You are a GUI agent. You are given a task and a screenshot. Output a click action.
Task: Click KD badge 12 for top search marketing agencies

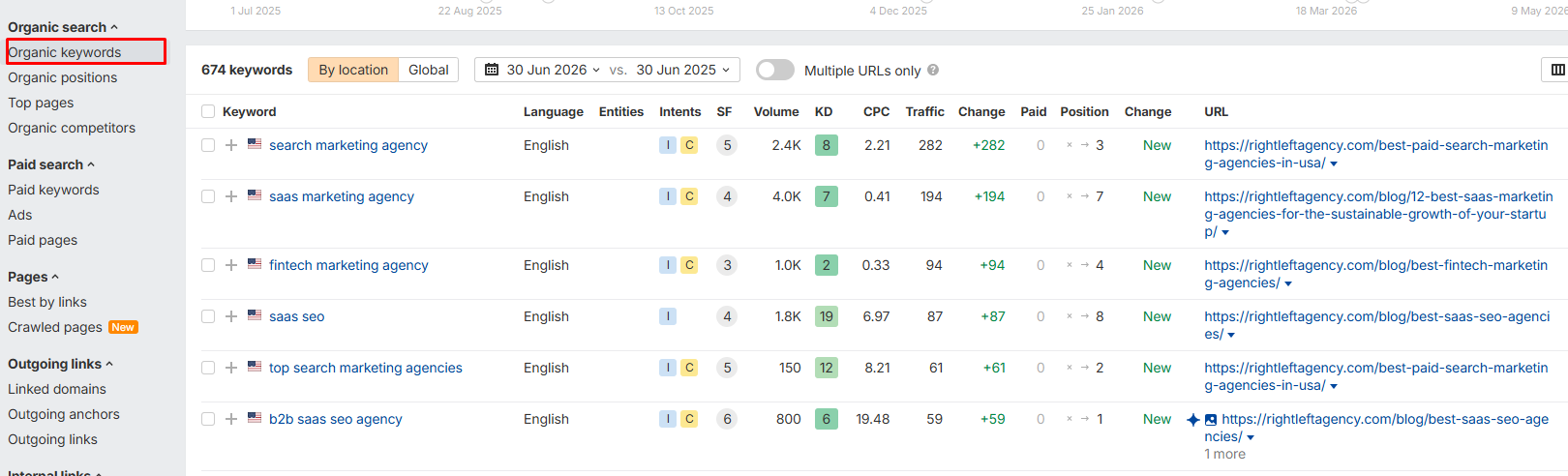[827, 368]
